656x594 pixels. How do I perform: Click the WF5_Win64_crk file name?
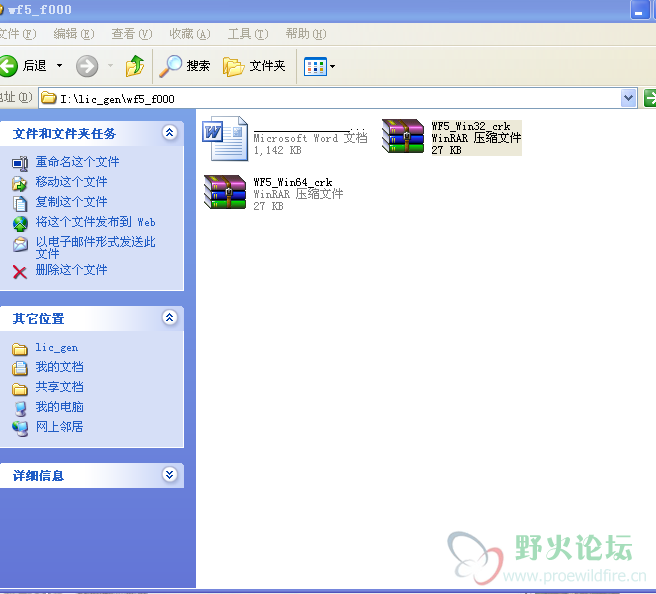293,182
